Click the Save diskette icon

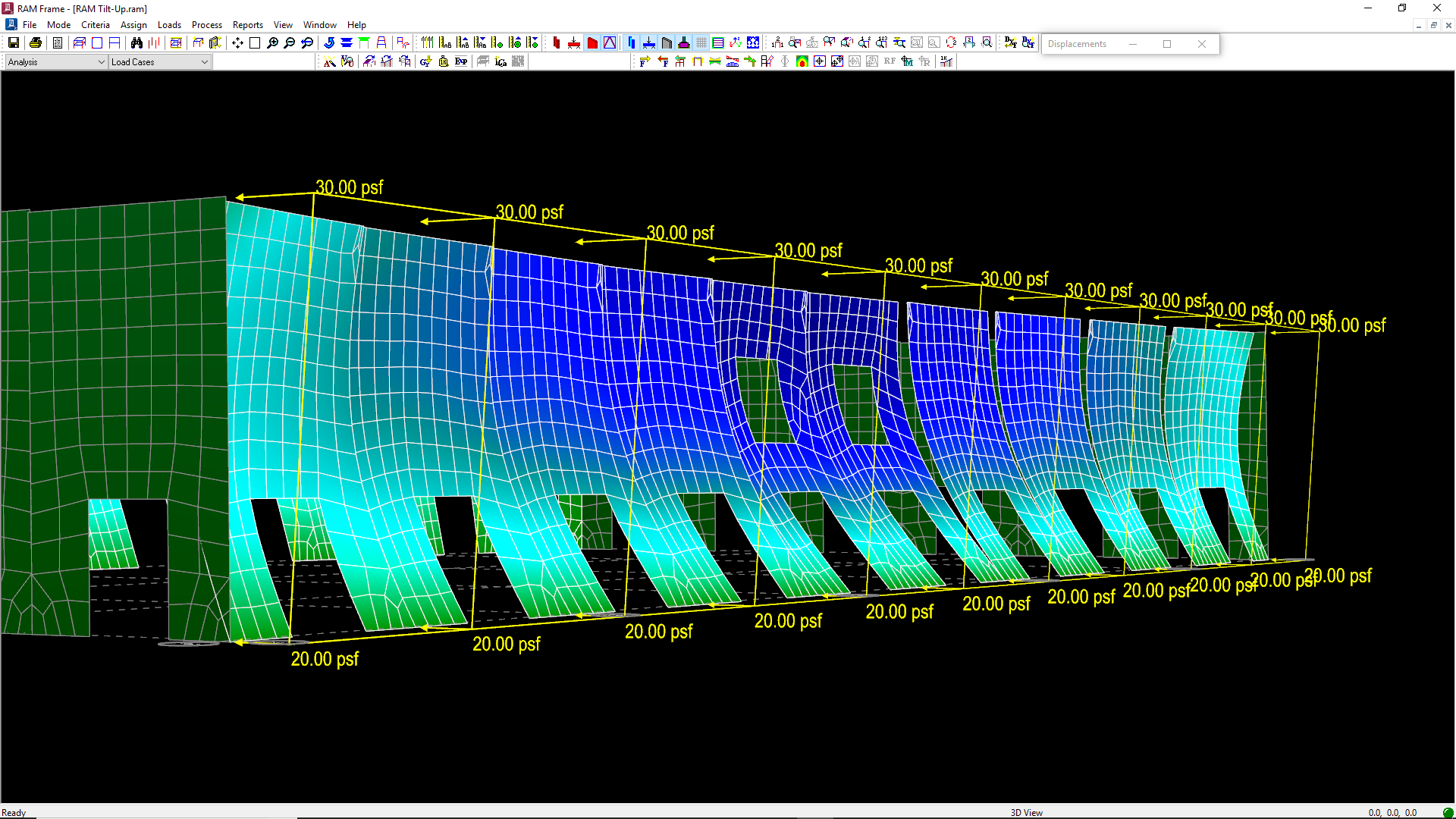pos(14,43)
